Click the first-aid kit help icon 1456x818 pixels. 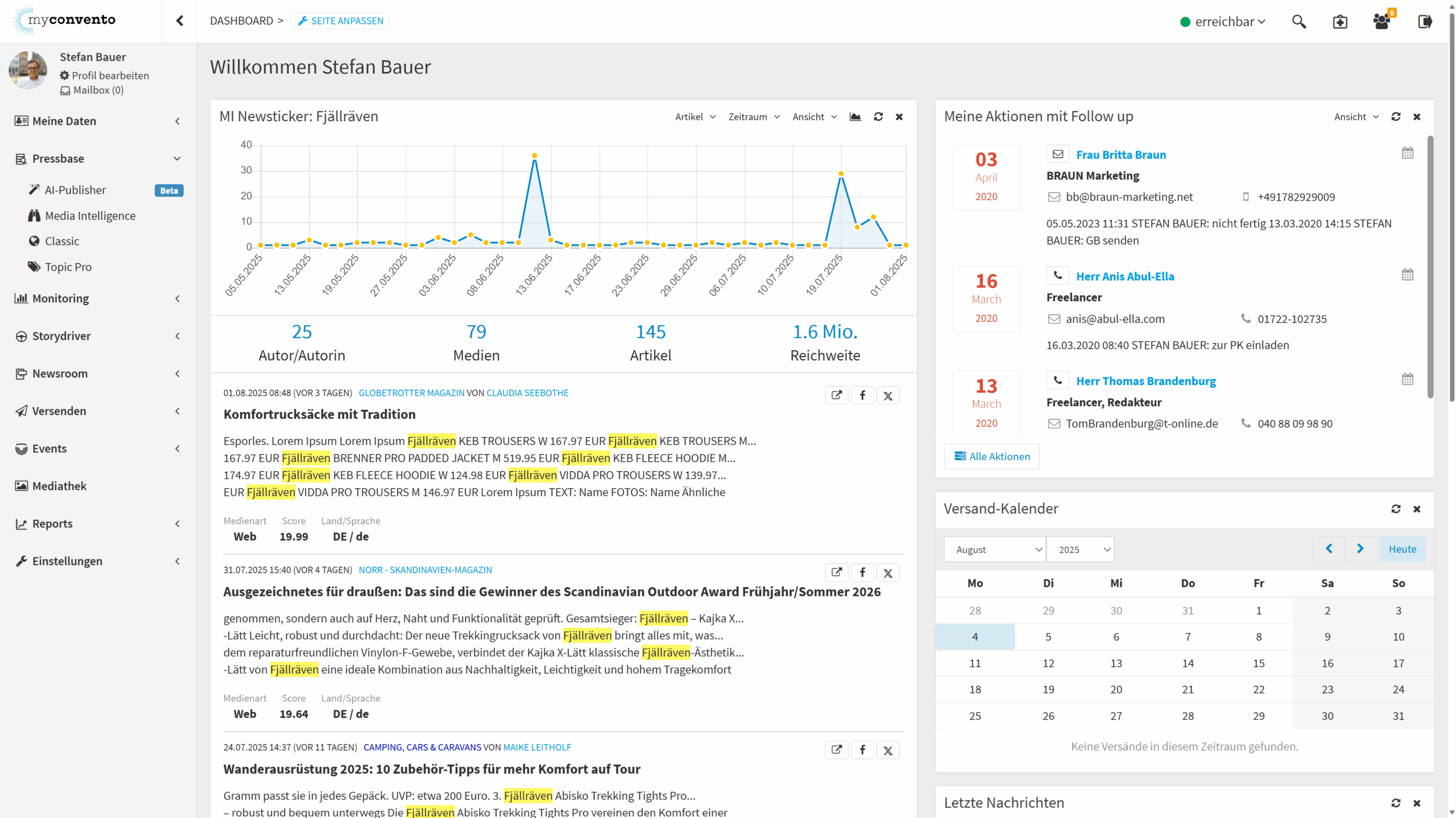coord(1340,22)
